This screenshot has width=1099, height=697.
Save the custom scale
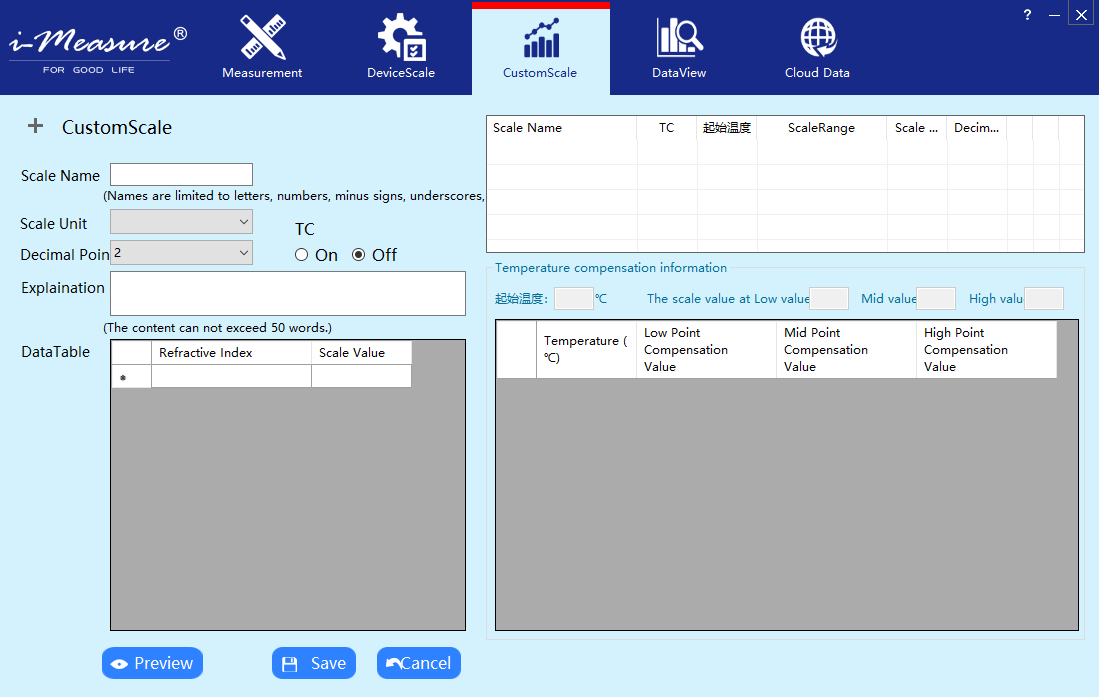click(x=314, y=663)
